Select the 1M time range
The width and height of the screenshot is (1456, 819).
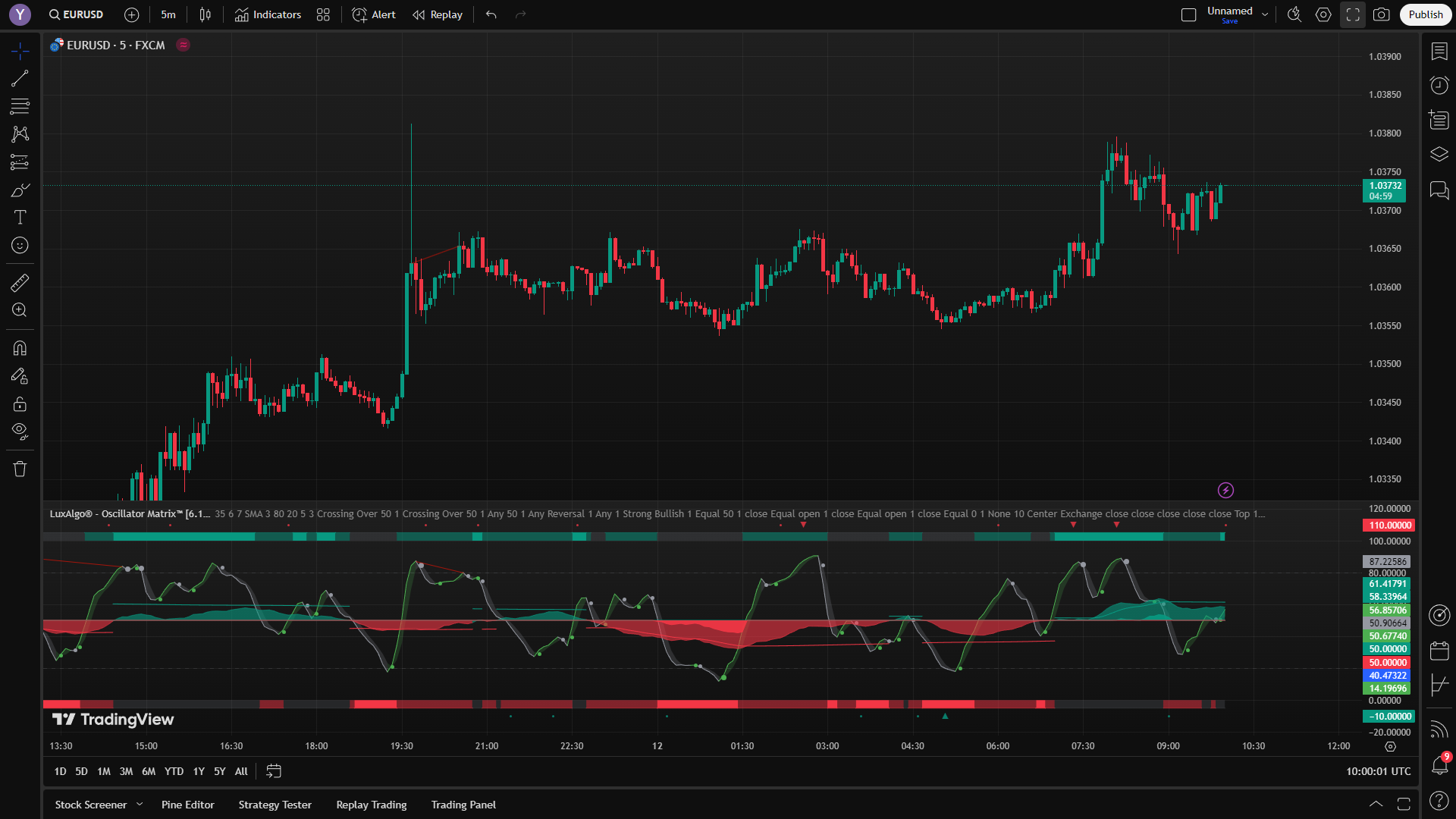[x=104, y=771]
